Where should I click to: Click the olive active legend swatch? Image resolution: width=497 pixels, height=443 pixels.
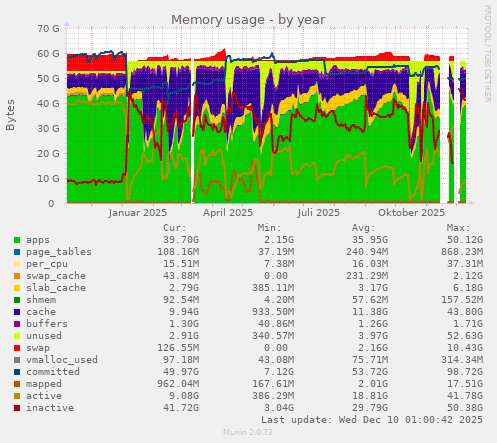click(17, 396)
